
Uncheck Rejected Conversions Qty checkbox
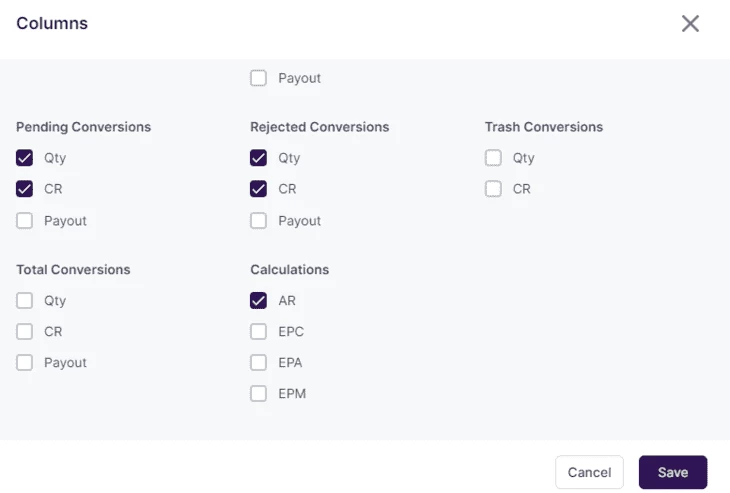coord(258,158)
